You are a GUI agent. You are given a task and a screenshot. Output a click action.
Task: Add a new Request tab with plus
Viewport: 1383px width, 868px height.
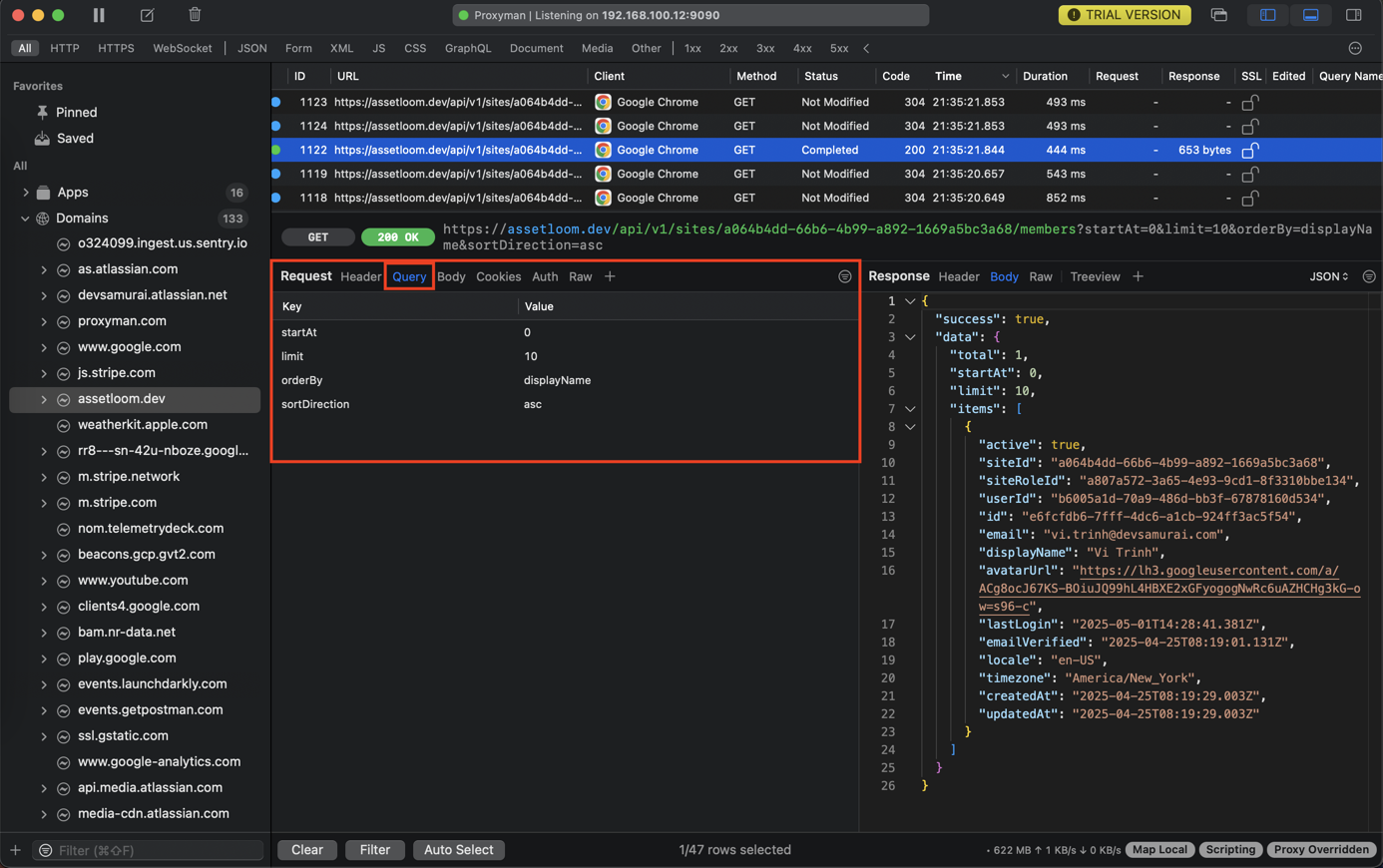[x=610, y=276]
